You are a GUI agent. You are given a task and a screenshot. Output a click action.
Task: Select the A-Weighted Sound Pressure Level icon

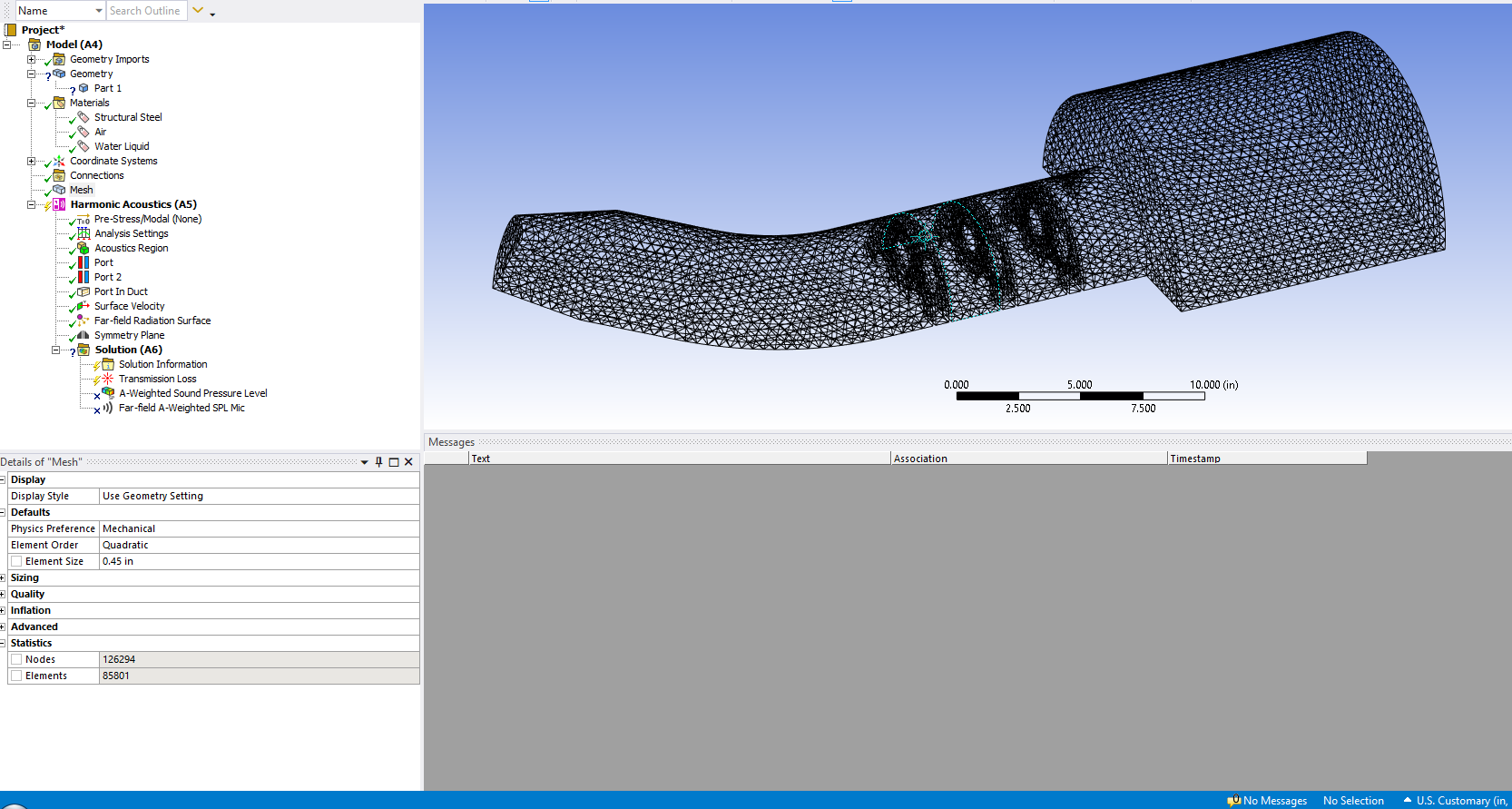point(108,393)
